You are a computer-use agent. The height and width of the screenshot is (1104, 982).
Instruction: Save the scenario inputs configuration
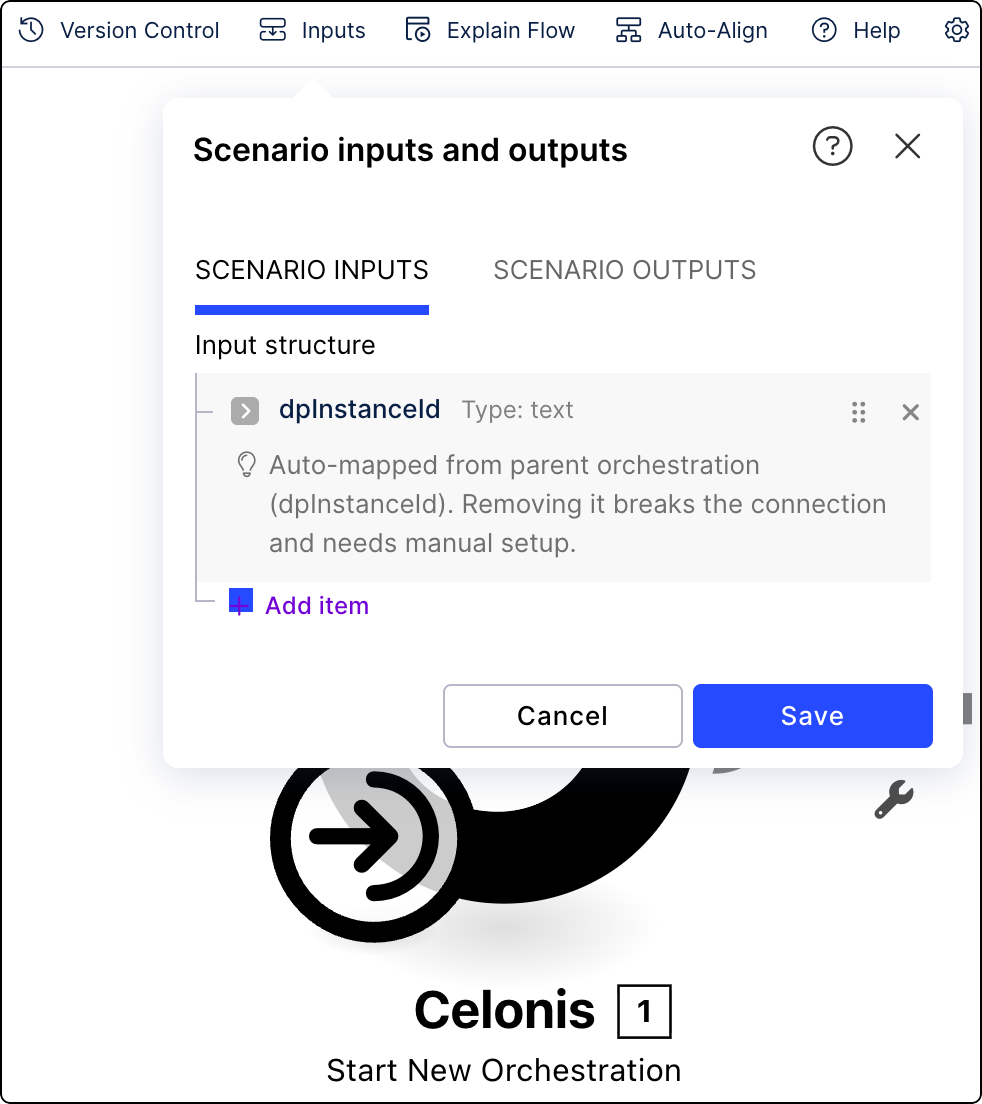pyautogui.click(x=811, y=715)
